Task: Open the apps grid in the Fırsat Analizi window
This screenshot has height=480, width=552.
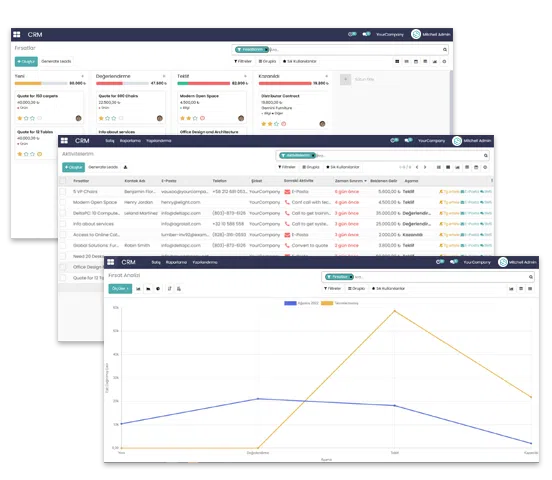Action: [x=111, y=262]
